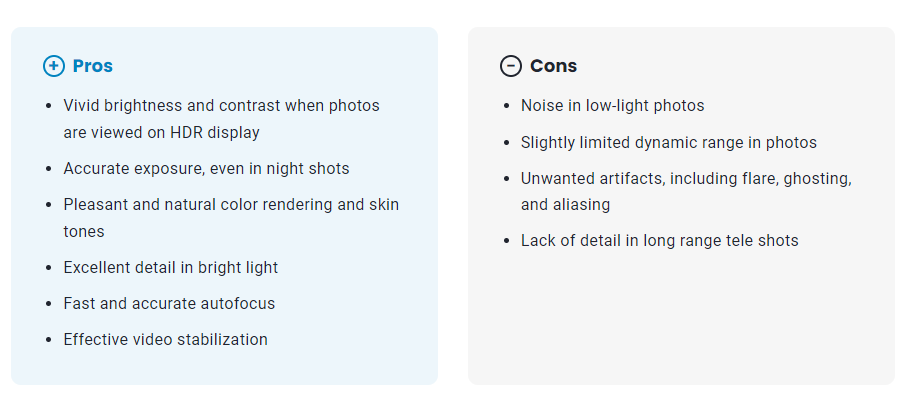Click "Fast and accurate autofocus" item
The width and height of the screenshot is (906, 404).
tap(169, 303)
